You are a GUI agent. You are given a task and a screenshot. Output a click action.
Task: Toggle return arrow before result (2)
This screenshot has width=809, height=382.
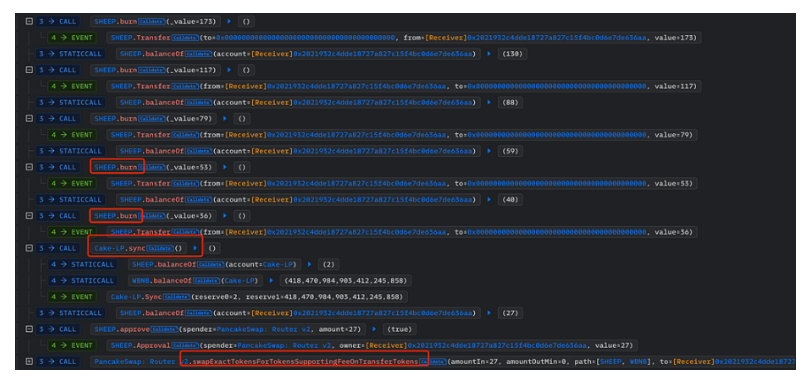[x=309, y=264]
